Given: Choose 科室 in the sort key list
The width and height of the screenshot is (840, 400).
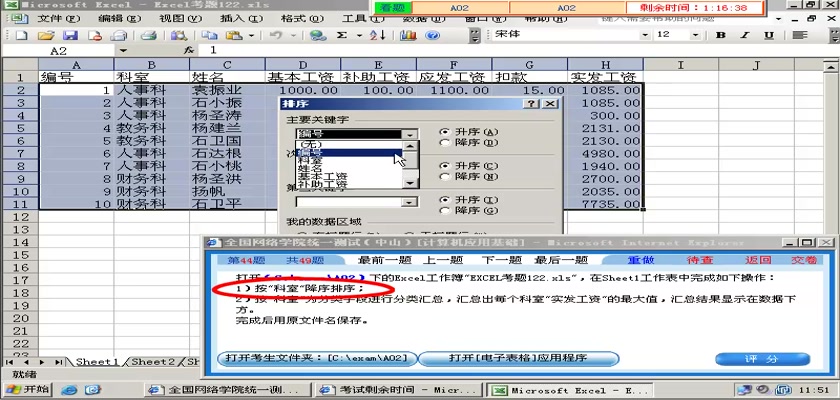Looking at the screenshot, I should [x=349, y=160].
